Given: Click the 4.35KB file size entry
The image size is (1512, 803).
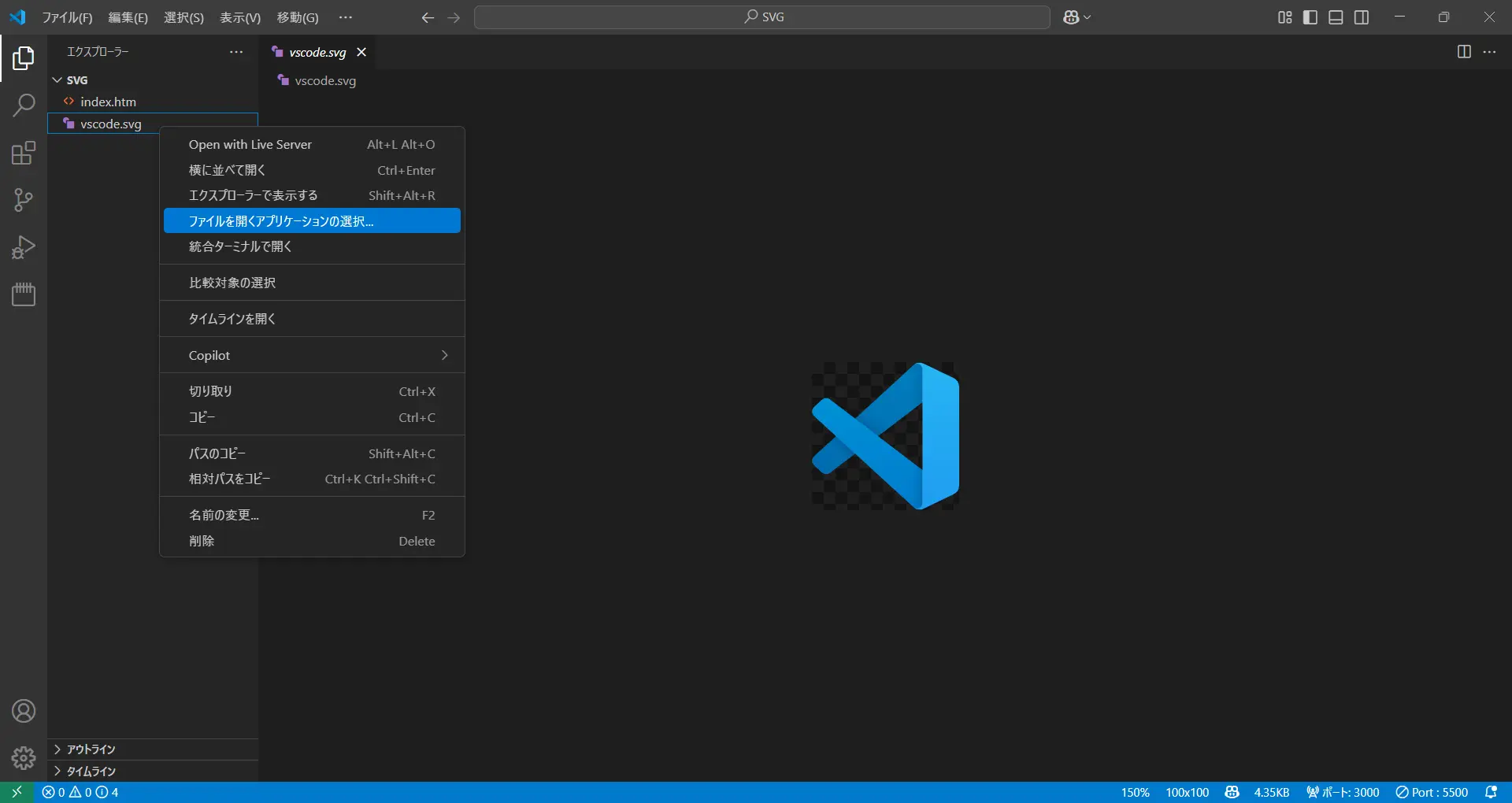Looking at the screenshot, I should click(1271, 792).
